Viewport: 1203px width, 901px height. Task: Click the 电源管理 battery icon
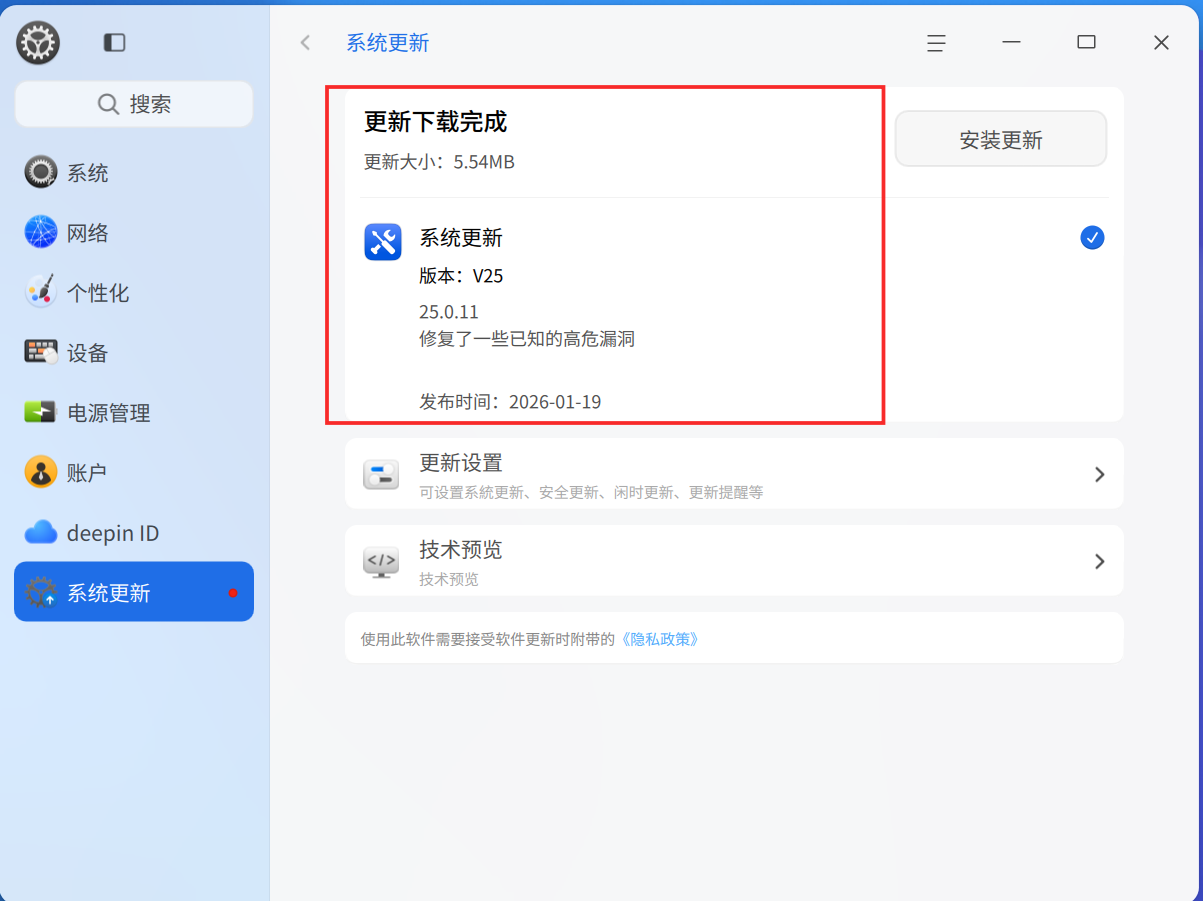[x=41, y=412]
